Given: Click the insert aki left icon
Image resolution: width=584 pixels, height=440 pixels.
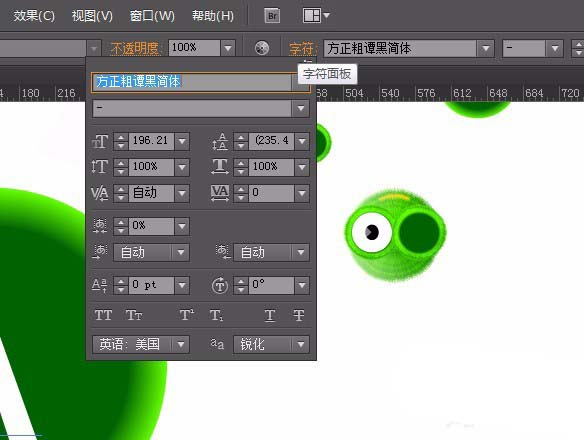Looking at the screenshot, I should (100, 252).
